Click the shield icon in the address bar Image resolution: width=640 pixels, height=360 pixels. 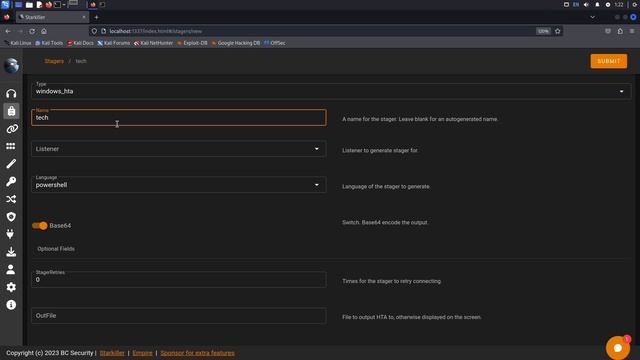coord(94,31)
